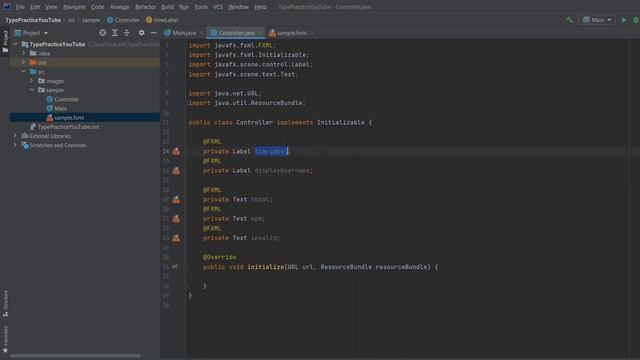This screenshot has height=360, width=640.
Task: Expand External Libraries node
Action: (x=15, y=136)
